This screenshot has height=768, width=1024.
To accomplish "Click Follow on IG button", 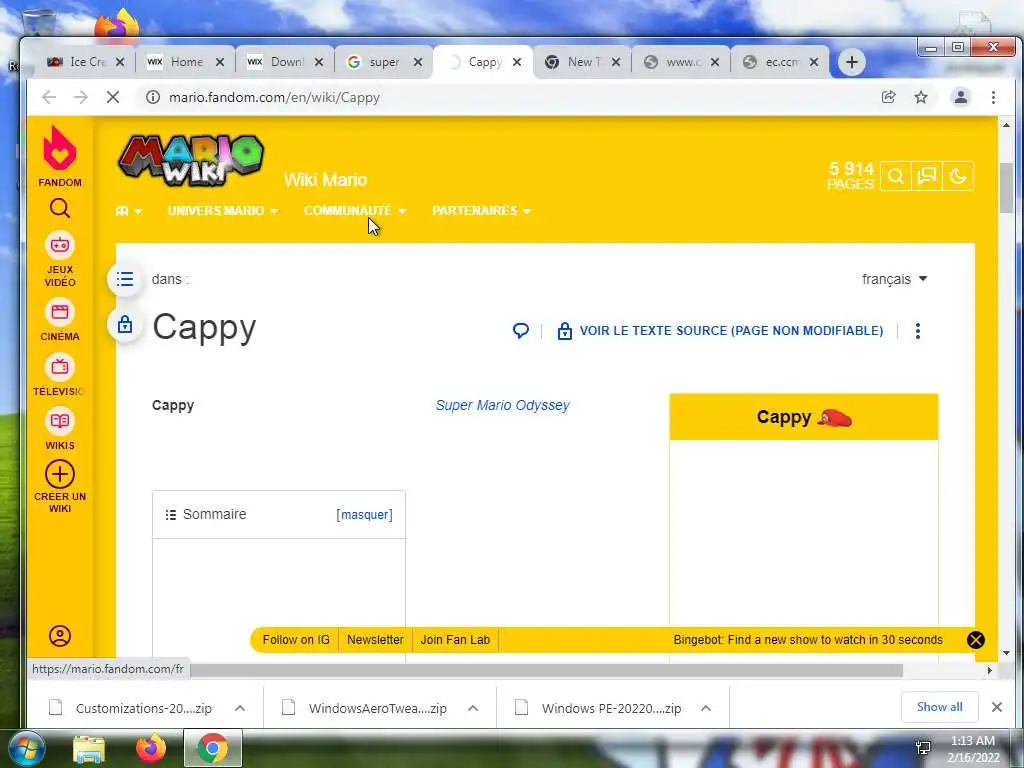I will 296,640.
